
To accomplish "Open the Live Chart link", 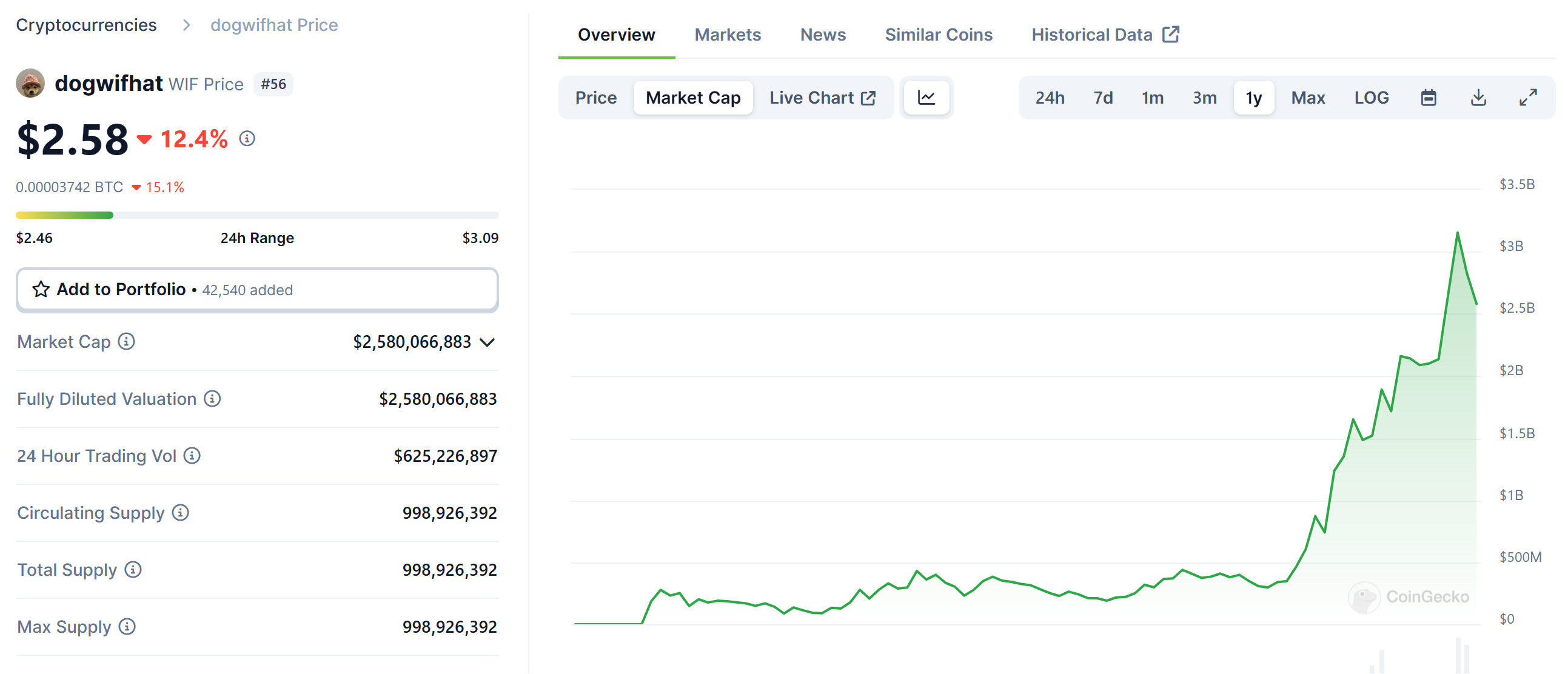I will coord(823,98).
